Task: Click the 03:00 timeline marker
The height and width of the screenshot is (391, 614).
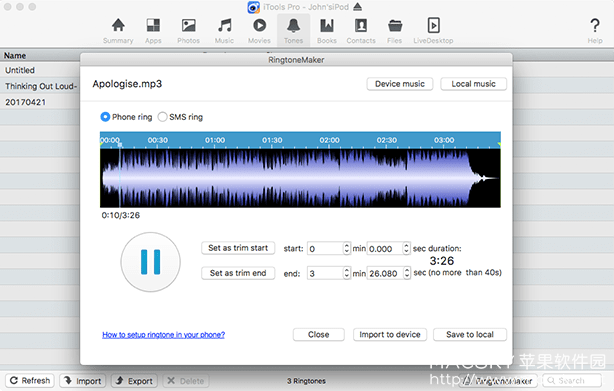Action: coord(444,140)
